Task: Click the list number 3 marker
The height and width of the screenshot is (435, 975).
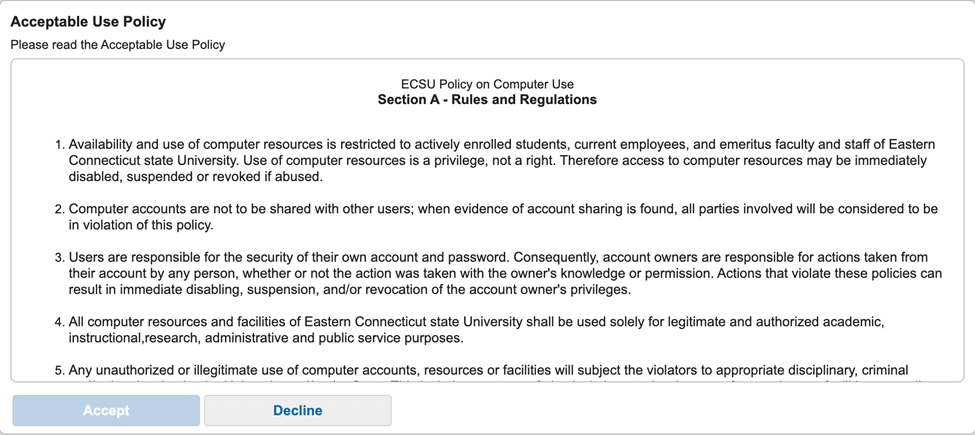Action: coord(60,257)
